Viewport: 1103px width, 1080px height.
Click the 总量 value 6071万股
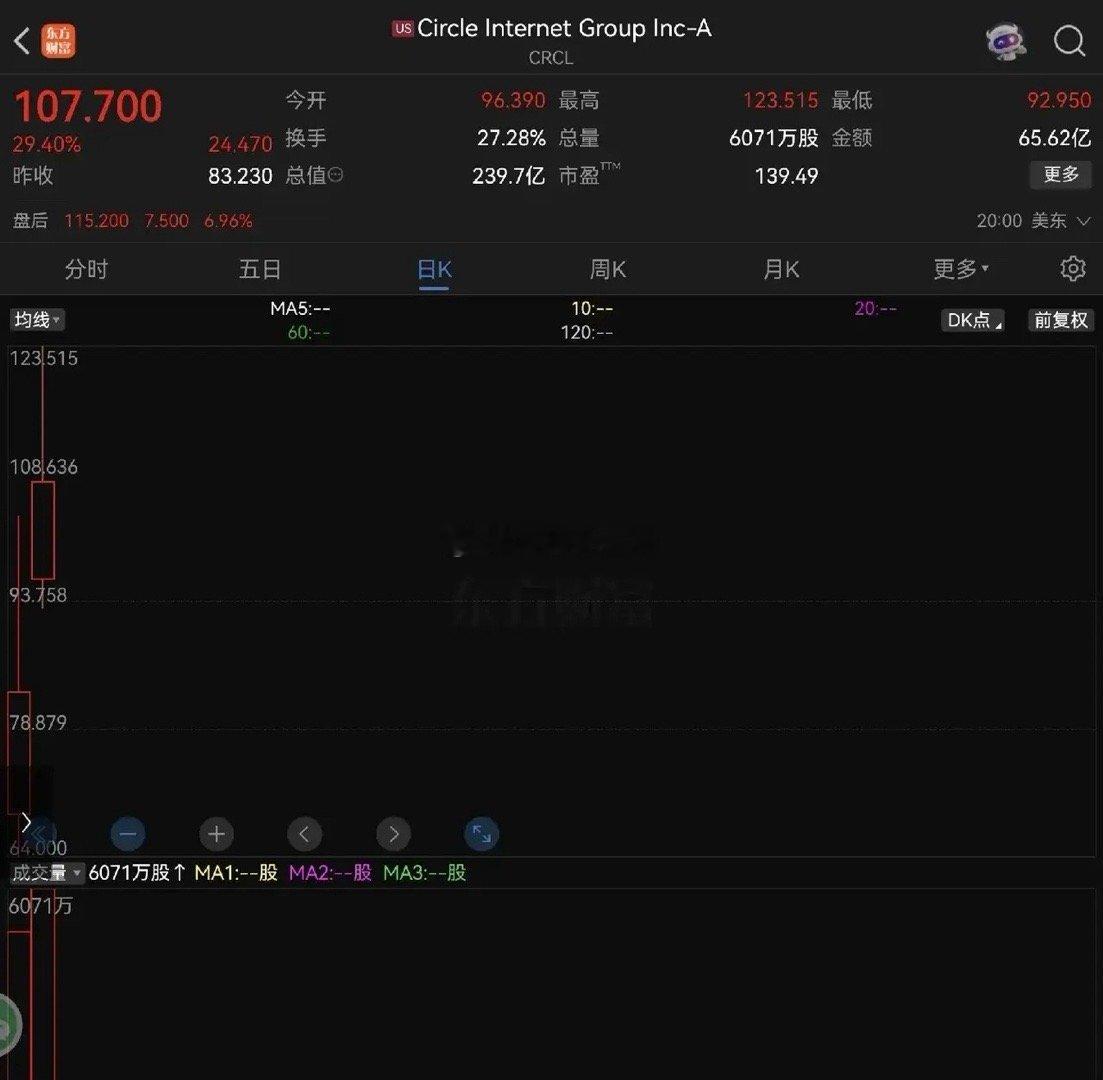pos(774,138)
